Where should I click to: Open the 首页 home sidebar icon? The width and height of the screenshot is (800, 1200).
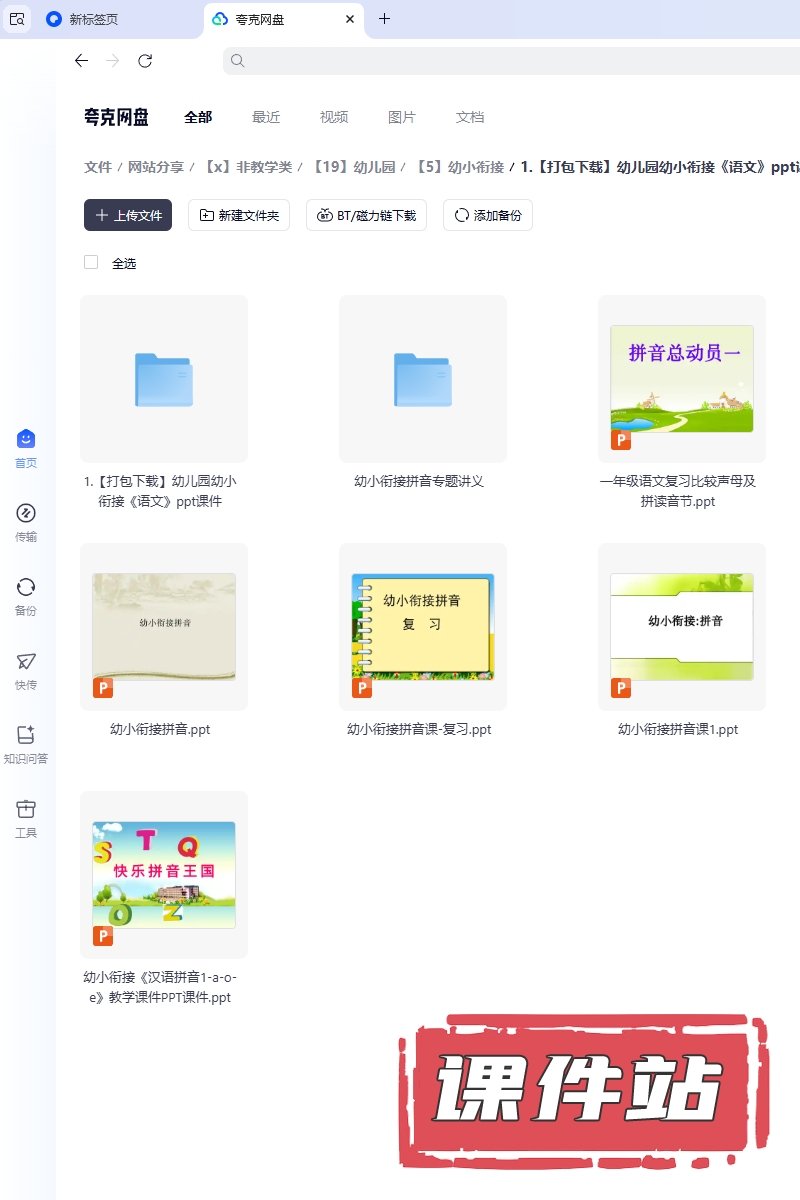26,440
